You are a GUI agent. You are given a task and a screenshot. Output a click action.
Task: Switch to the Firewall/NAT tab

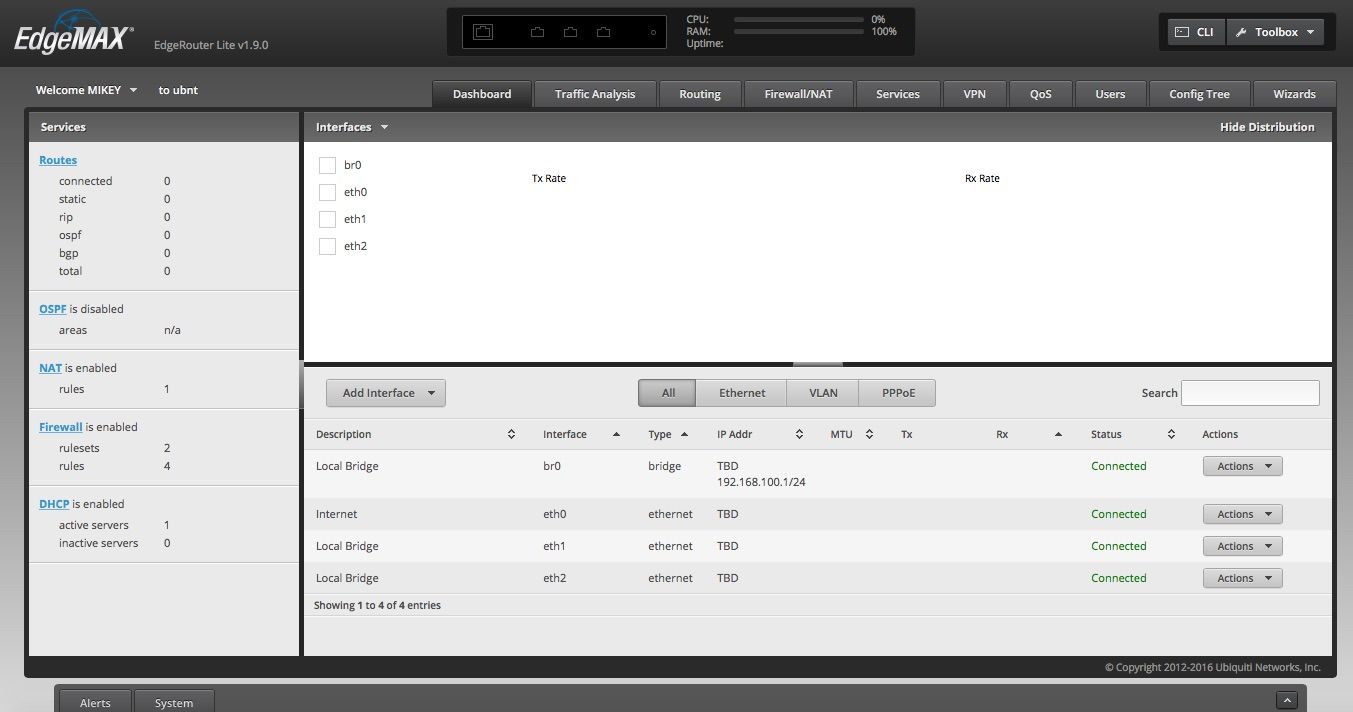point(797,94)
